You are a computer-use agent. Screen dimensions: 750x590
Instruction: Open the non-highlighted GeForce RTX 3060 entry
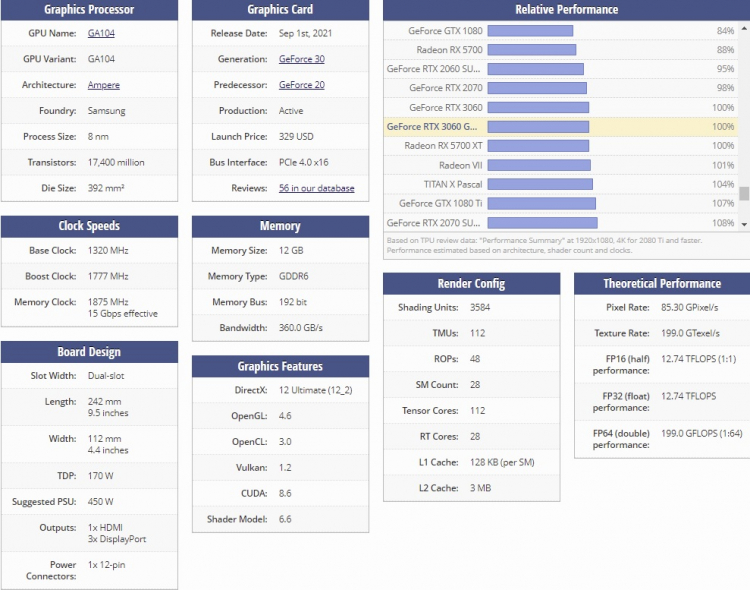pyautogui.click(x=445, y=107)
